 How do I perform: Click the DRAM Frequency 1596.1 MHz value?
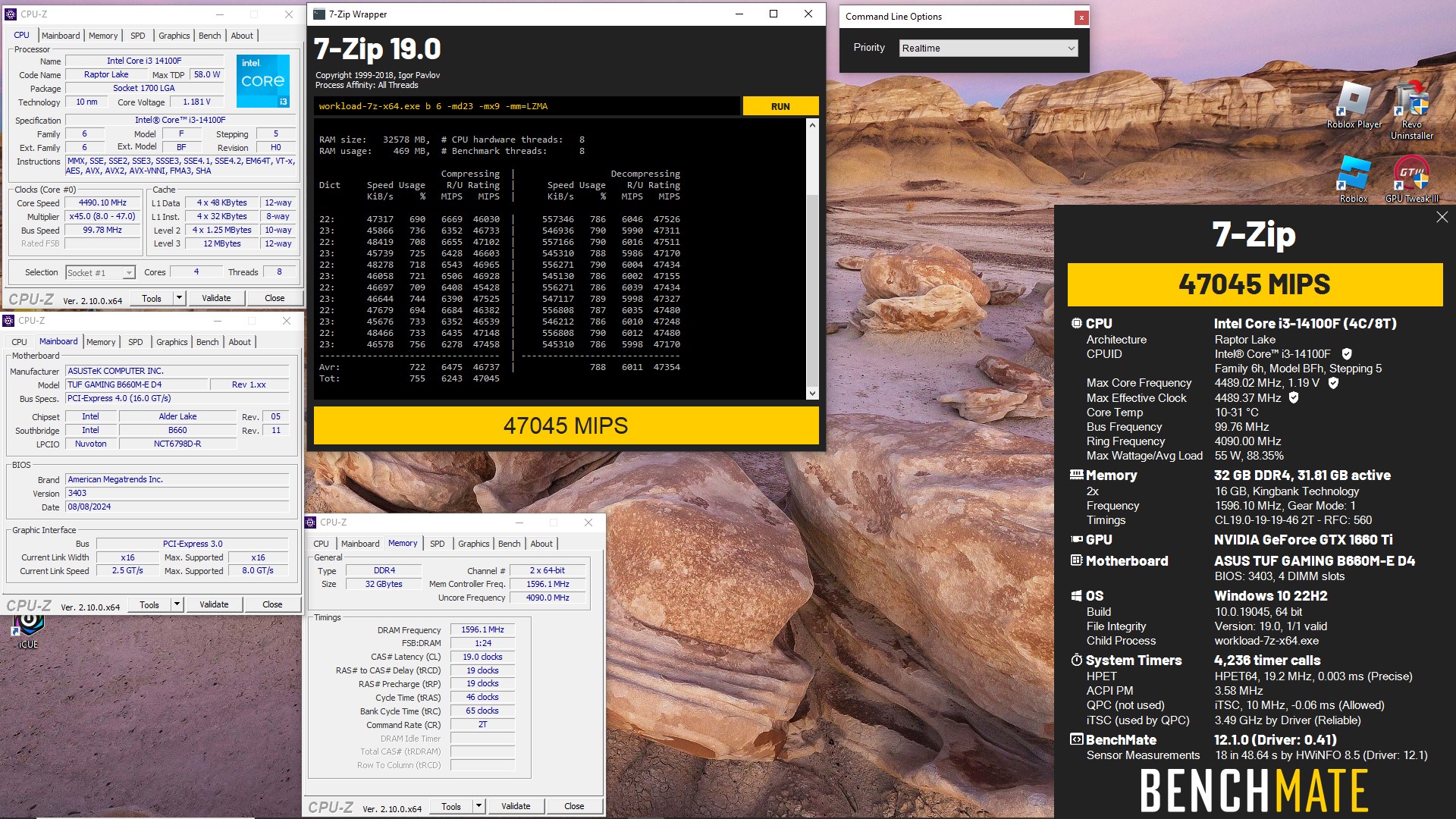coord(483,629)
